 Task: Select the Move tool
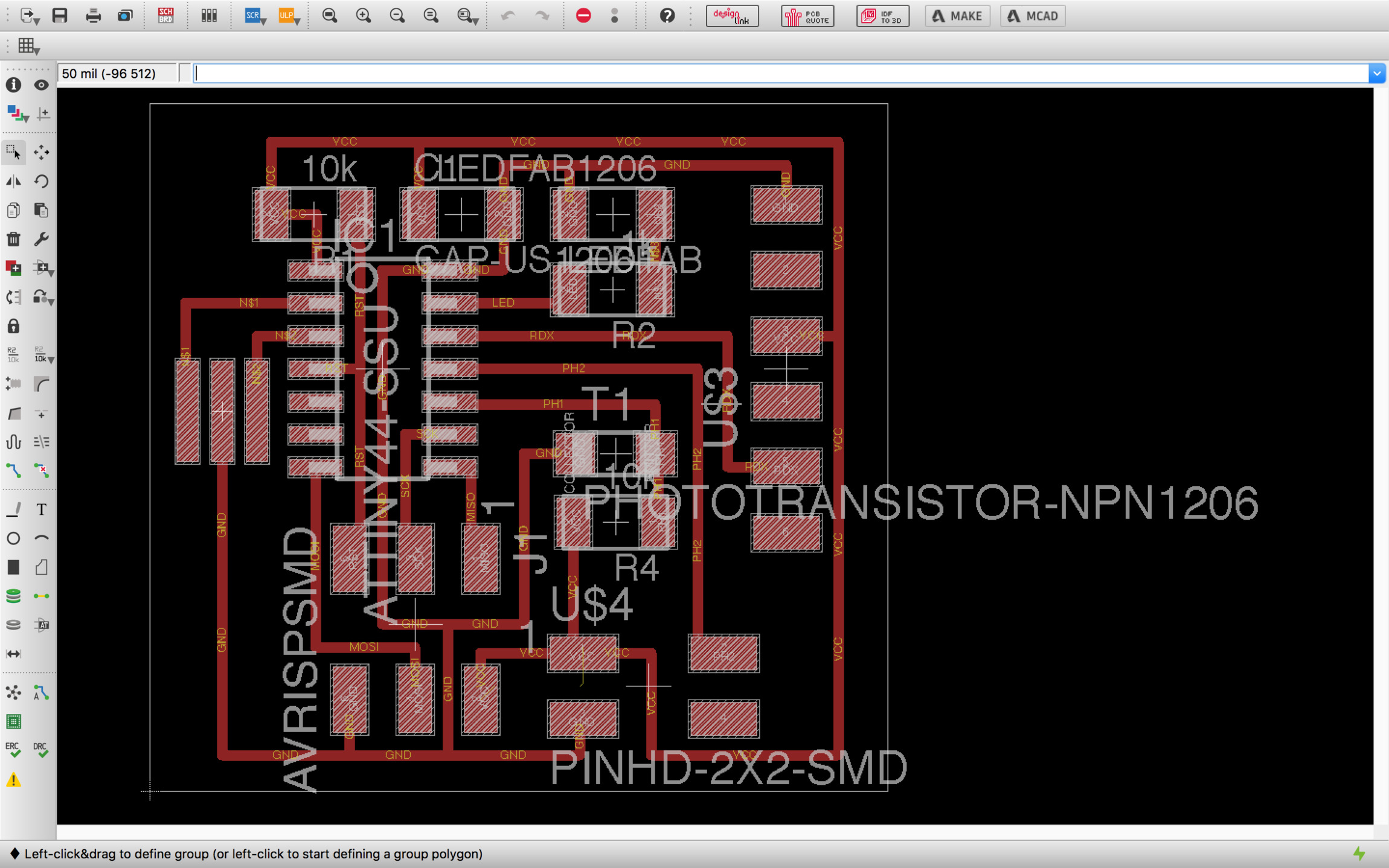(x=42, y=152)
